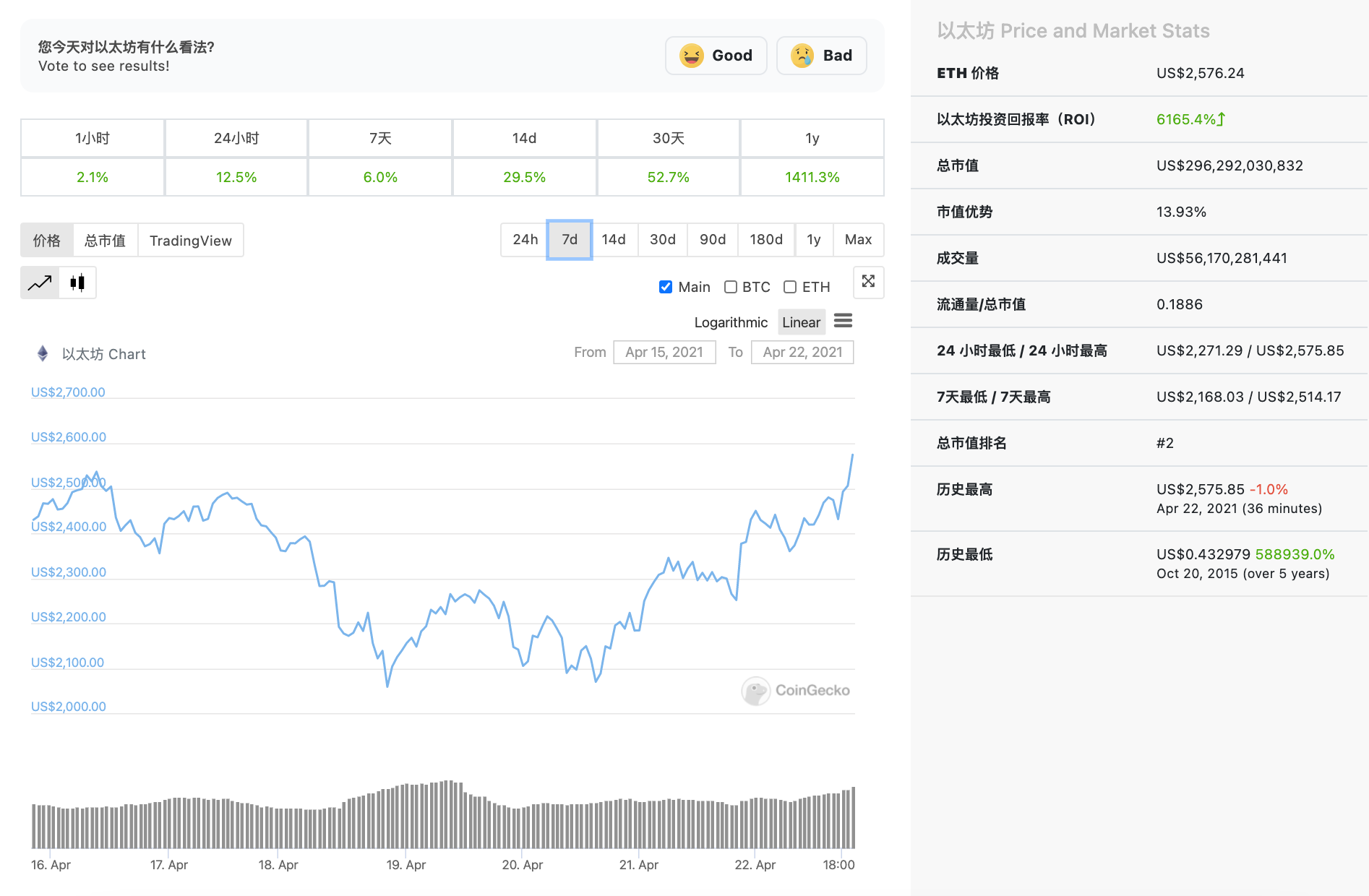Select the Max time range
The width and height of the screenshot is (1369, 896).
859,239
